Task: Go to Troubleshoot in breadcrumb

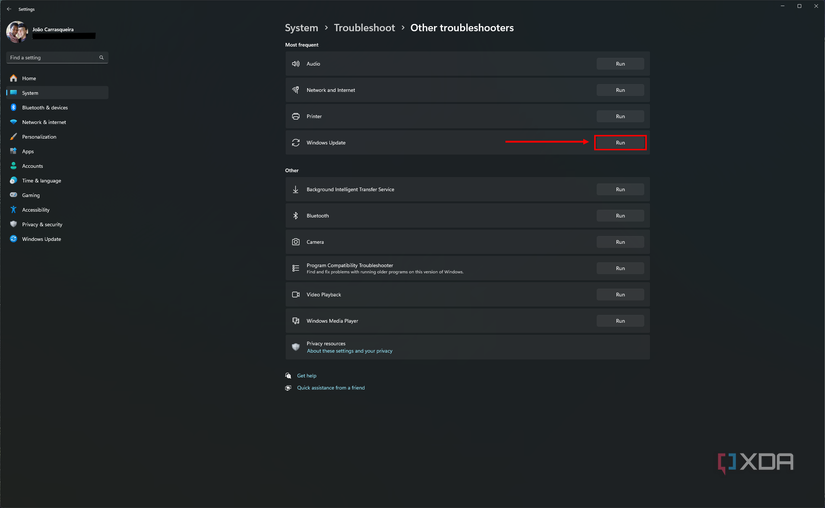Action: pyautogui.click(x=364, y=28)
